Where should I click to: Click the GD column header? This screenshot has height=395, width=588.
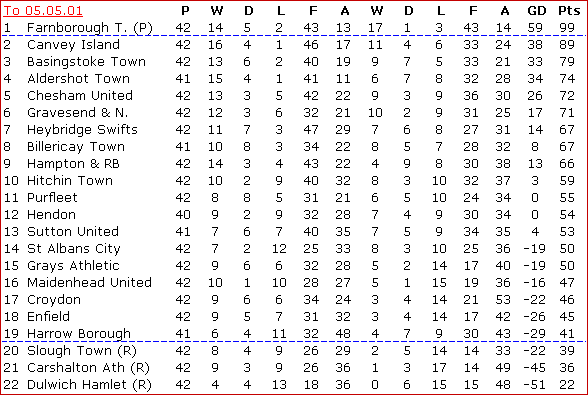537,11
